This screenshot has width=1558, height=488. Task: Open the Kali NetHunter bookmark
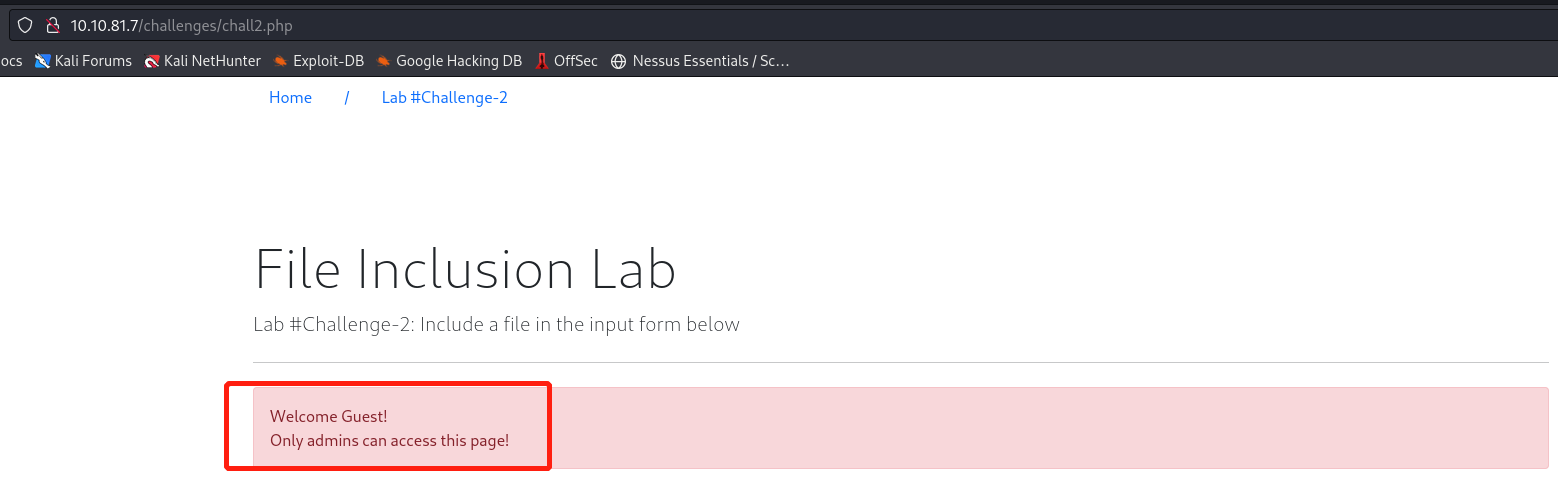pos(202,61)
